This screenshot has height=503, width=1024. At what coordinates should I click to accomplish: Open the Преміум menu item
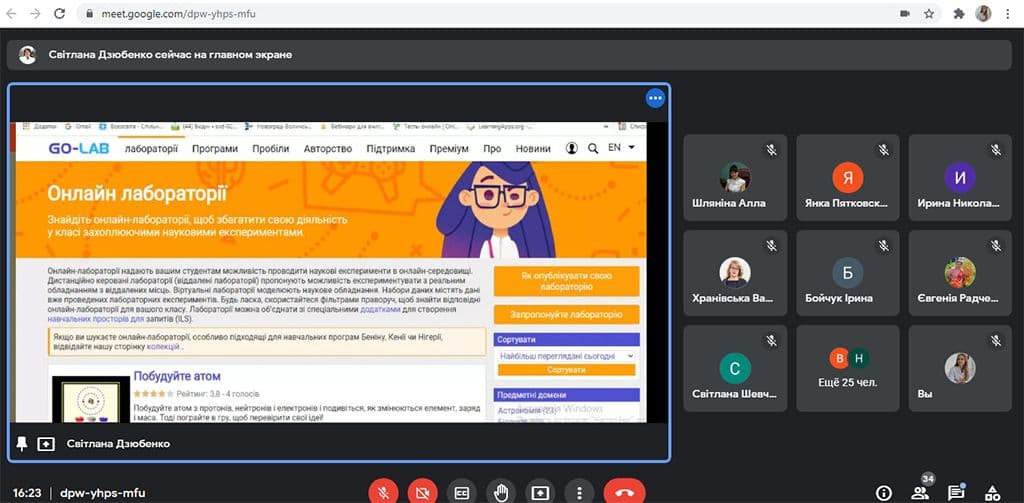tap(449, 149)
